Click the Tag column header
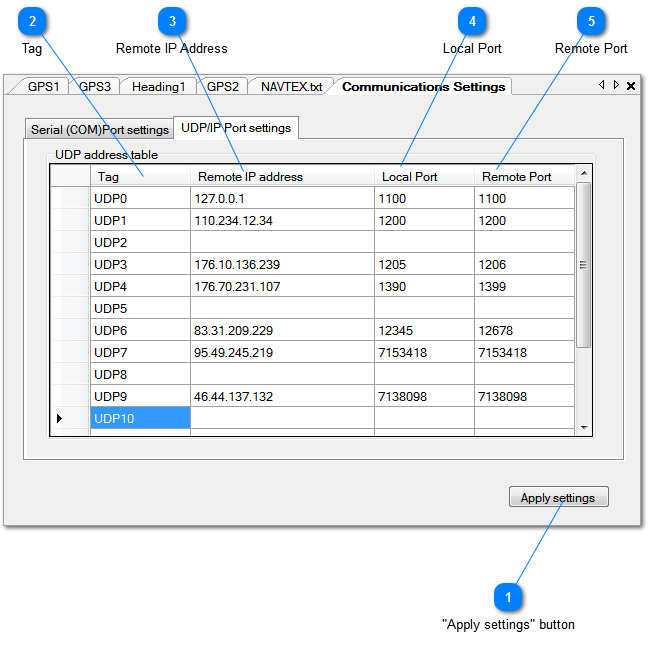Screen dimensions: 649x648 [140, 176]
